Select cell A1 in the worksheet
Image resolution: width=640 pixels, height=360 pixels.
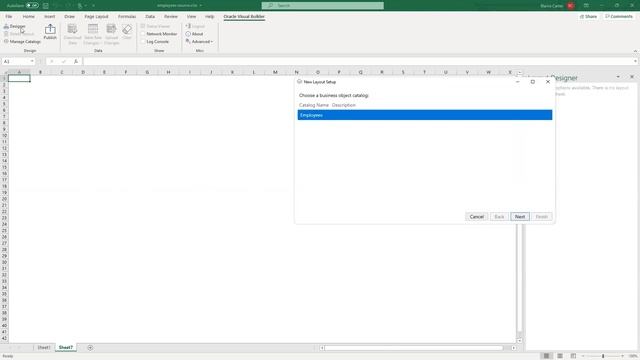[x=19, y=78]
